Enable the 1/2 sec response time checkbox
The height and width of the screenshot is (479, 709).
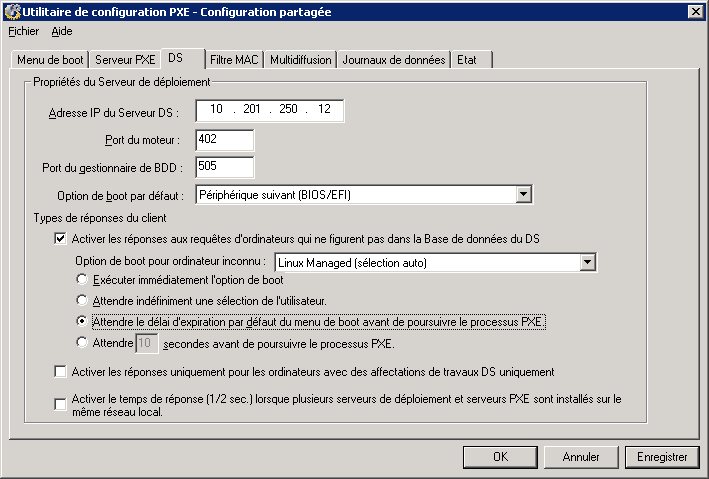59,404
